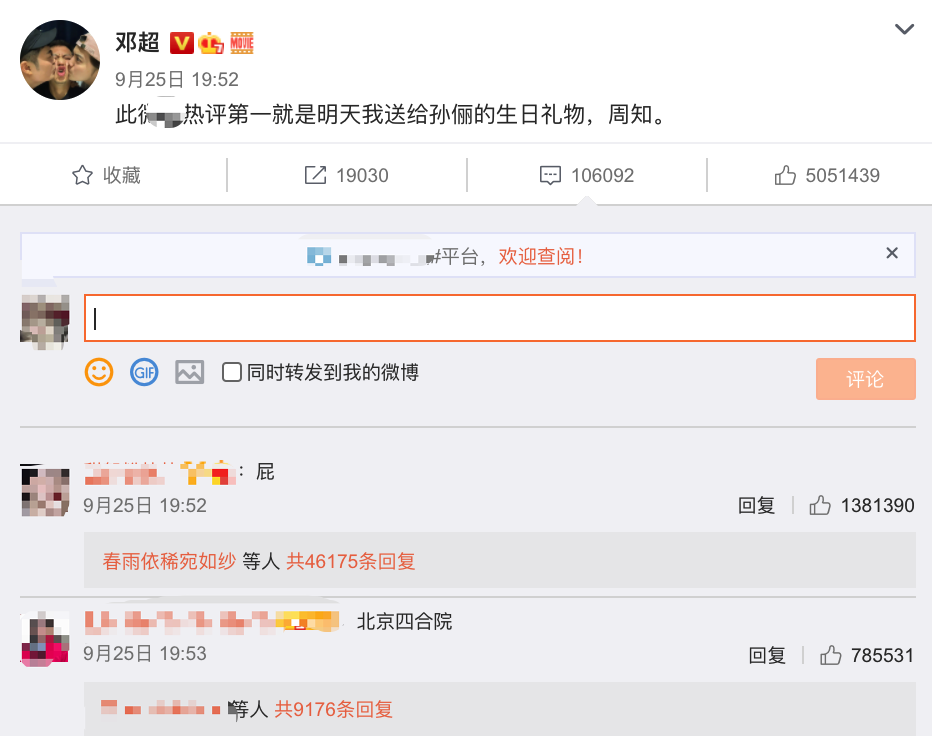Open the post options chevron menu
Viewport: 932px width, 736px height.
[x=904, y=30]
